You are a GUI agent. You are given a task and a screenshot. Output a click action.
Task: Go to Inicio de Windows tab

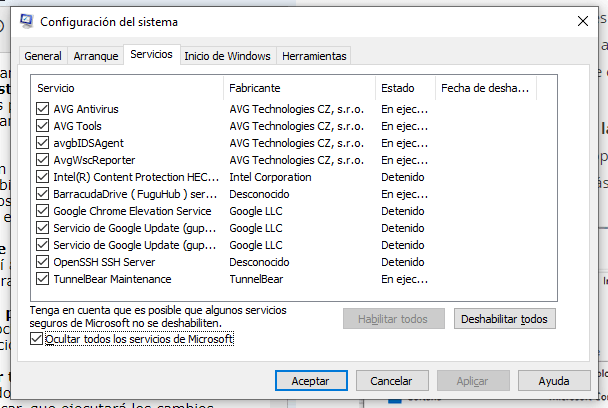point(228,56)
